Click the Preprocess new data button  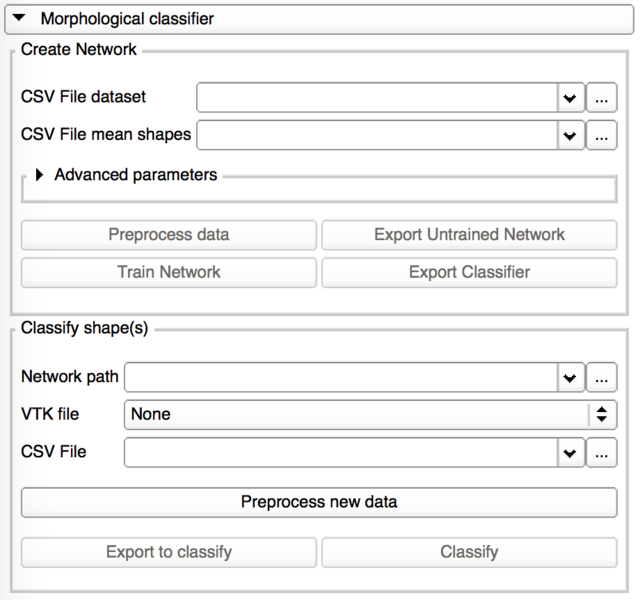click(x=319, y=502)
